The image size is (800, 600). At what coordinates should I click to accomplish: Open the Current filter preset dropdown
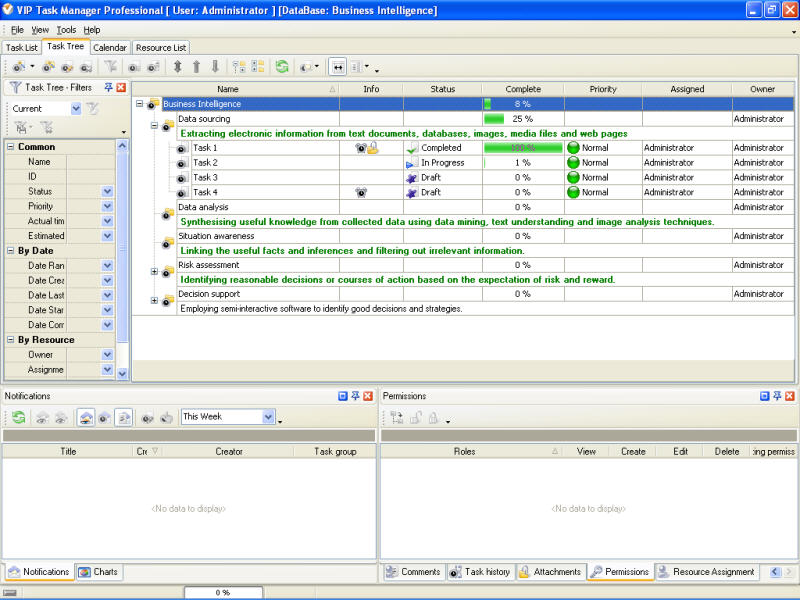[x=76, y=109]
